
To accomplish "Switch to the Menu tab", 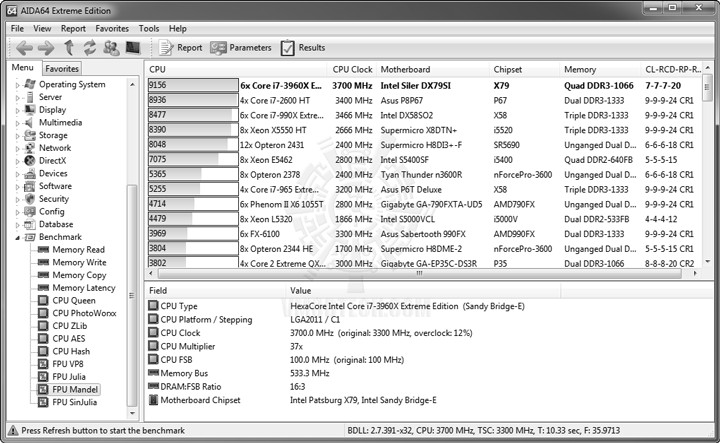I will pyautogui.click(x=22, y=67).
